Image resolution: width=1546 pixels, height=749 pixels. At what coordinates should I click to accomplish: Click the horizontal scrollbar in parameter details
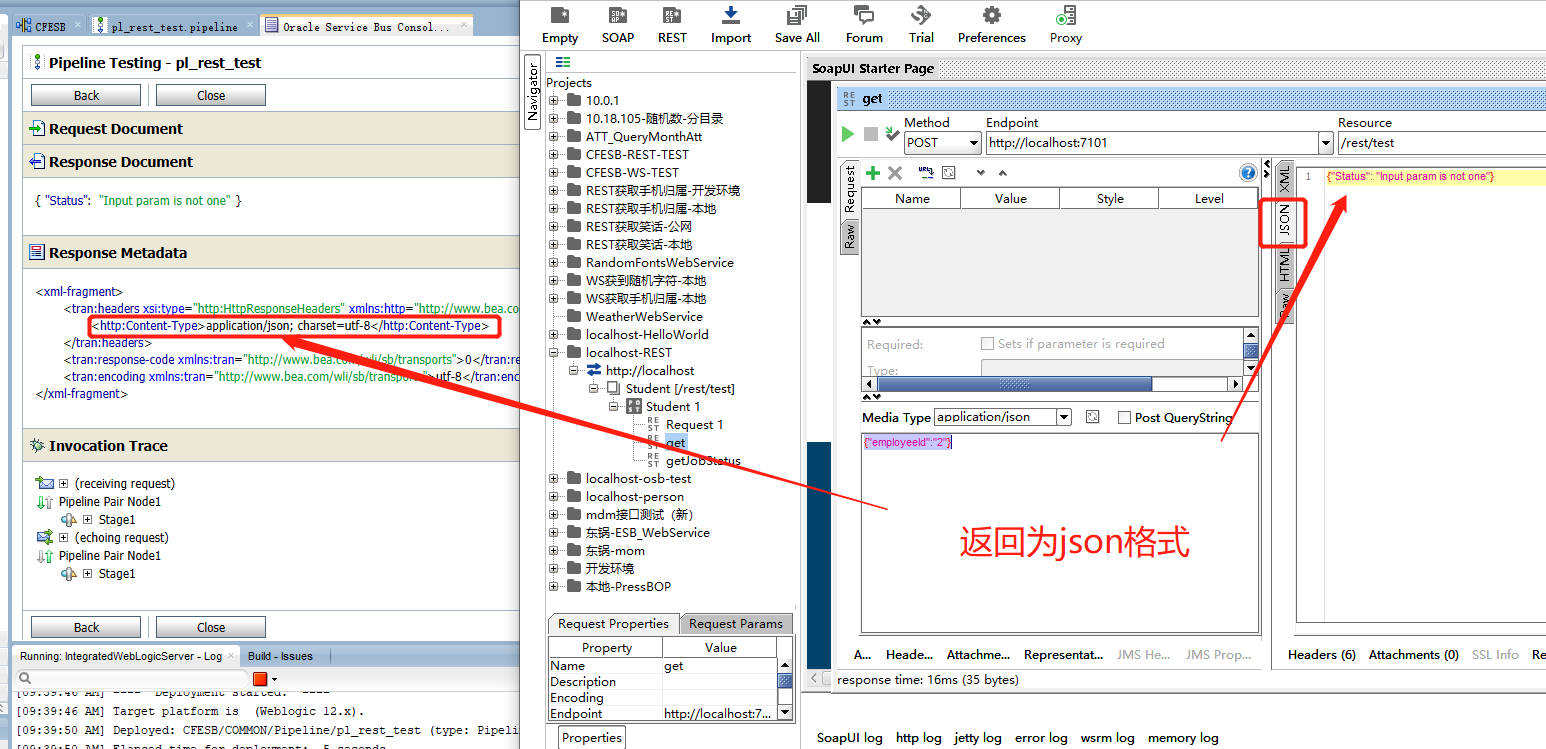pyautogui.click(x=1051, y=384)
